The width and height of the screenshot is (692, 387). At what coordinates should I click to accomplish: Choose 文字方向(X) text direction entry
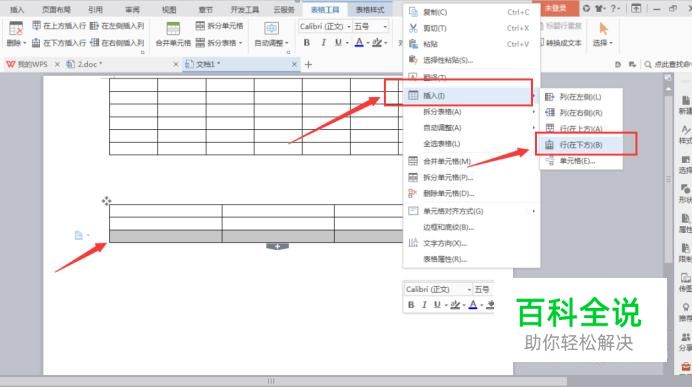470,243
